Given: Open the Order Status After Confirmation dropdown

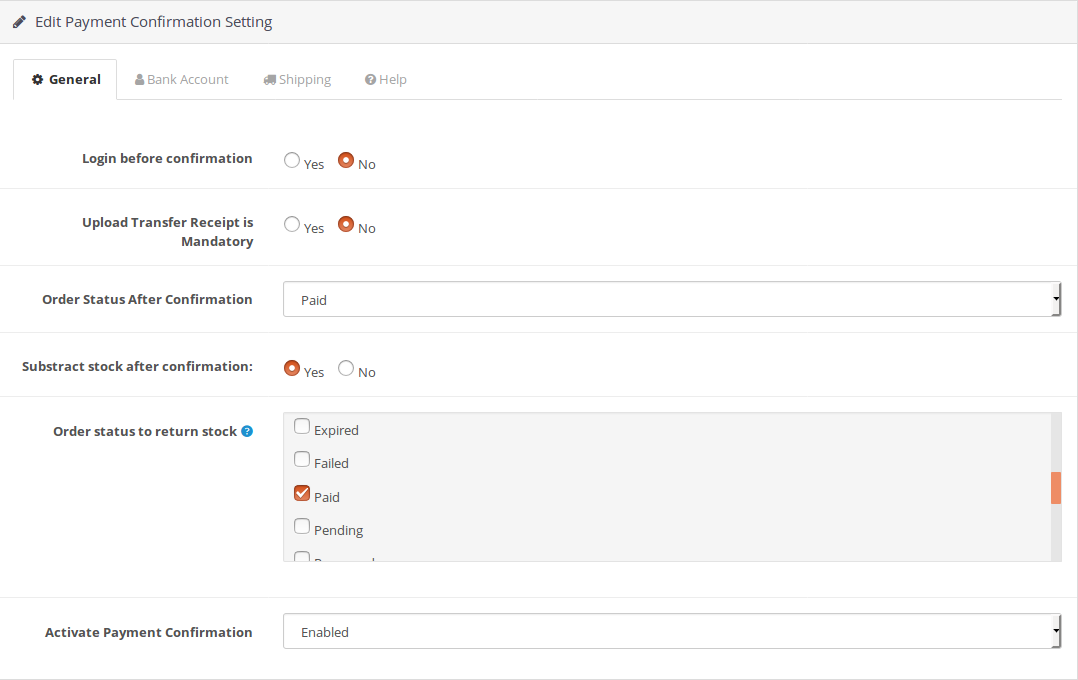Looking at the screenshot, I should point(671,300).
